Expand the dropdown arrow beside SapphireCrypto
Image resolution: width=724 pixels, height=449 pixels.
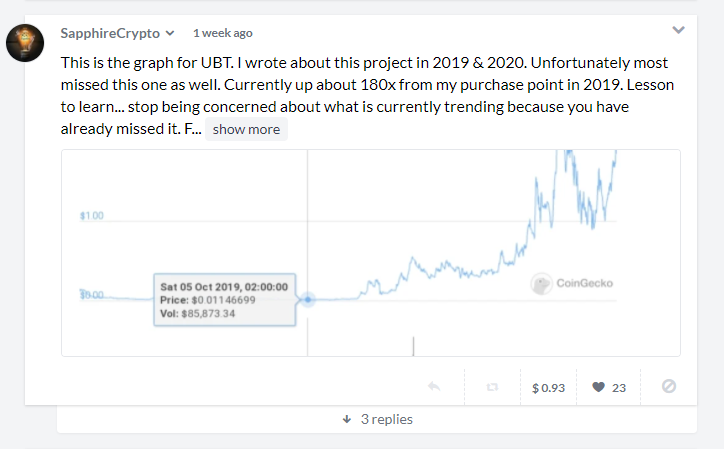(x=170, y=33)
